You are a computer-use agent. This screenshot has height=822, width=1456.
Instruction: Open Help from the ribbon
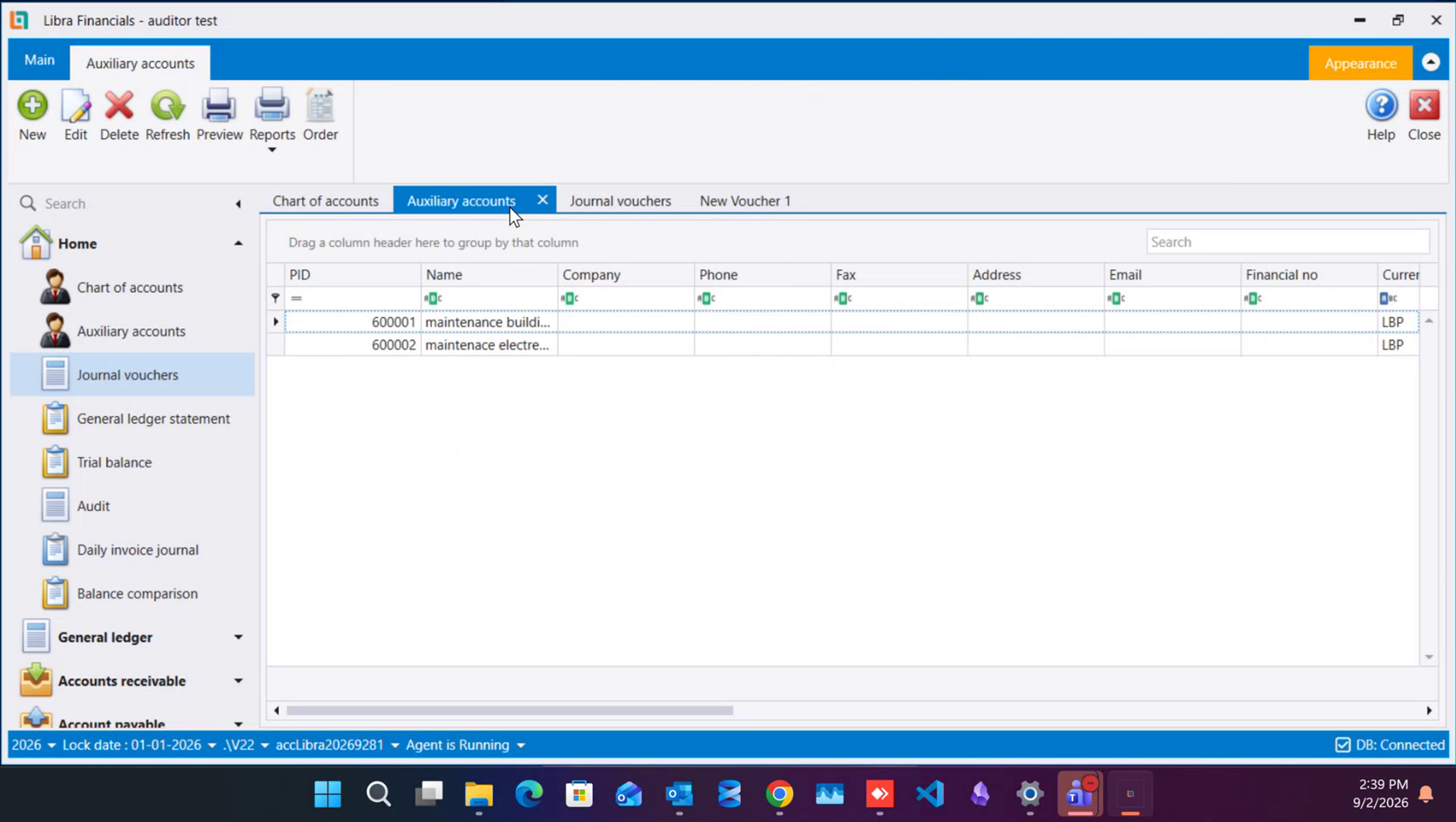coord(1381,115)
